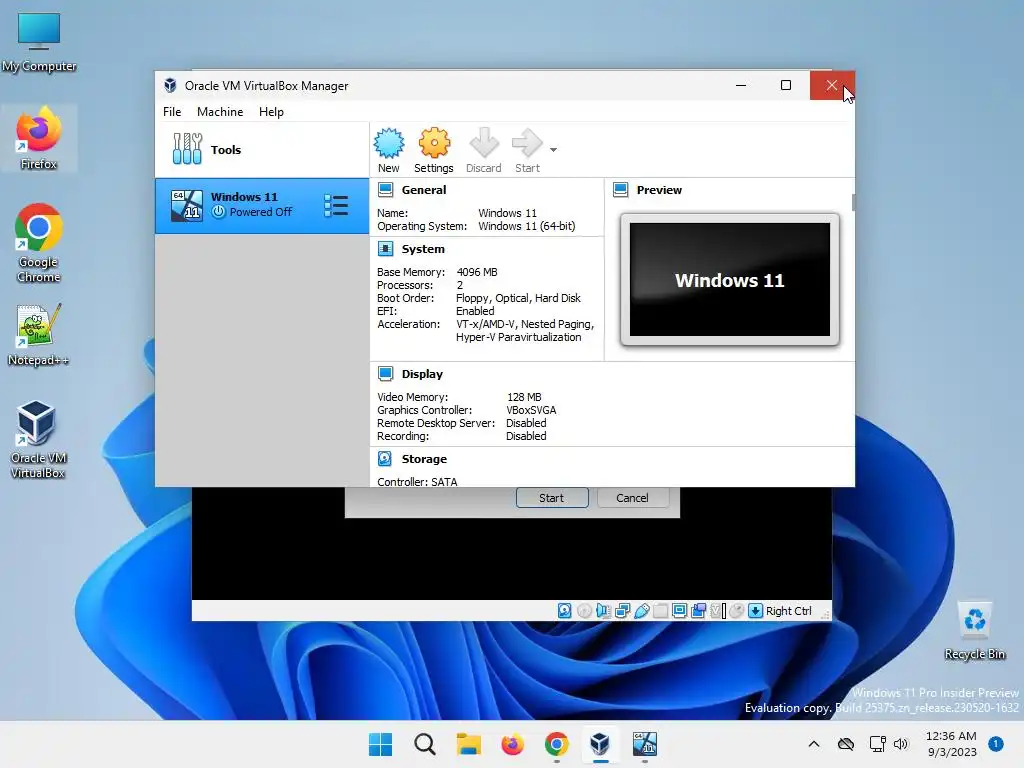Open the Firefox desktop shortcut
This screenshot has height=768, width=1024.
coord(39,138)
